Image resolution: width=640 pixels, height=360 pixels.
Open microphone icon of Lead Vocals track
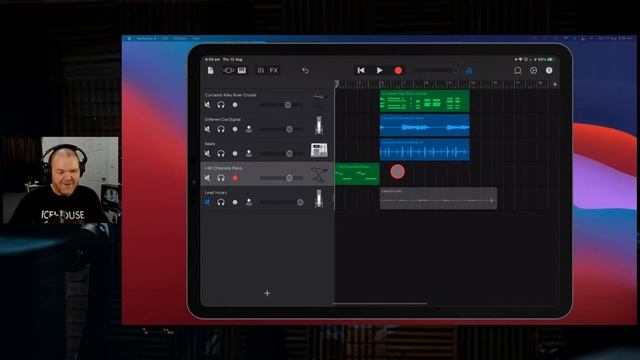click(319, 198)
